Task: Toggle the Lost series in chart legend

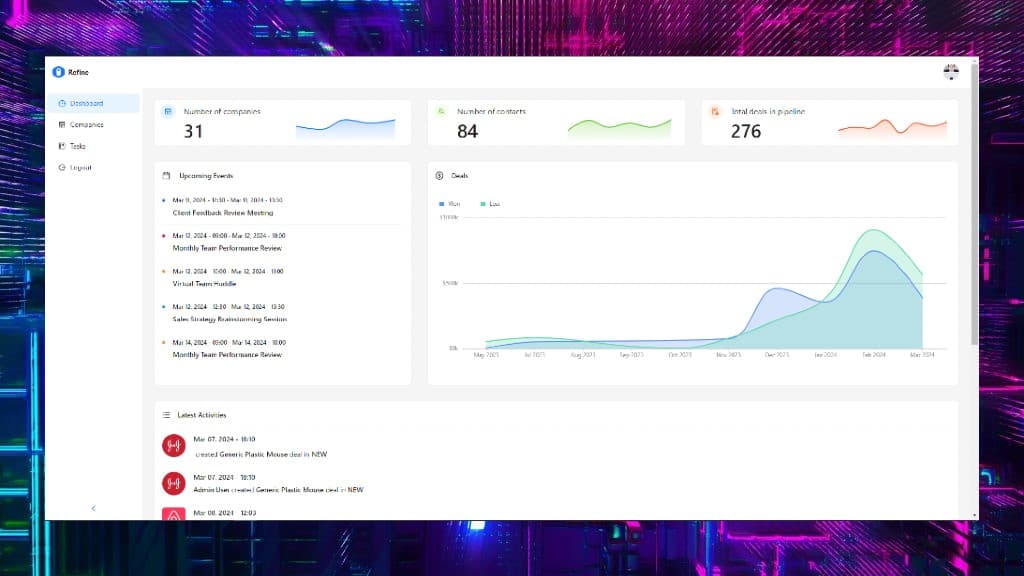Action: point(490,204)
